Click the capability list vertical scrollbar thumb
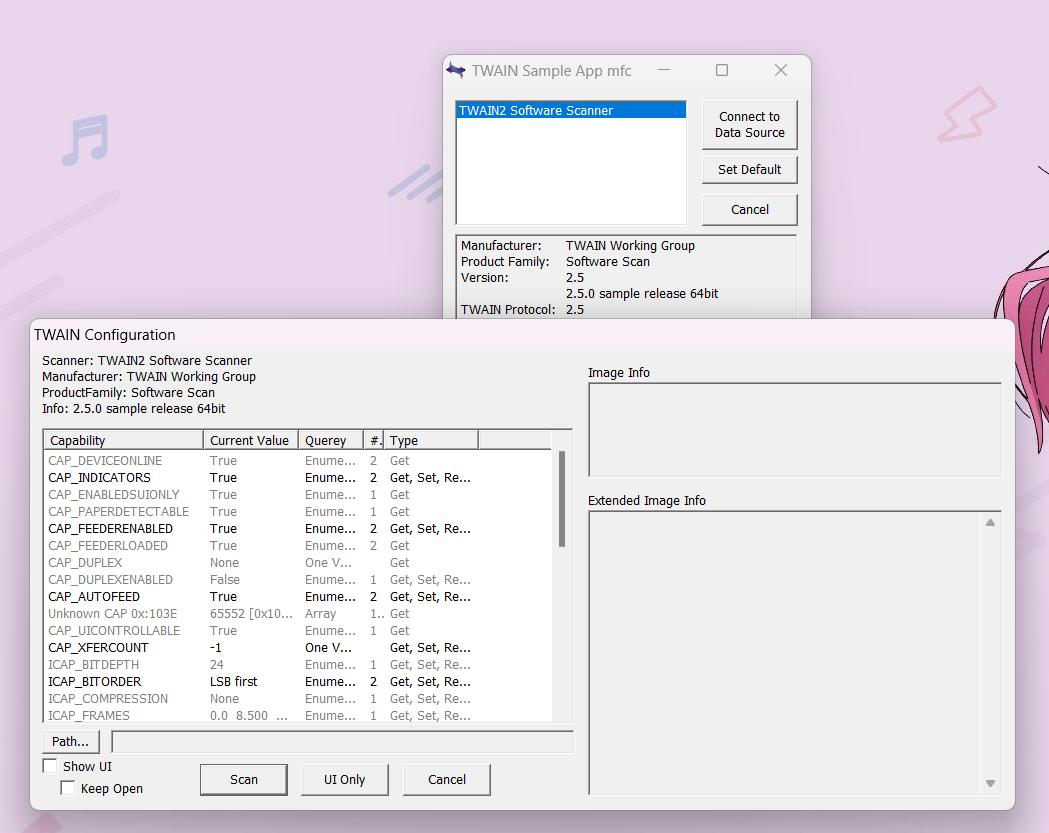Viewport: 1049px width, 833px height. click(x=562, y=499)
